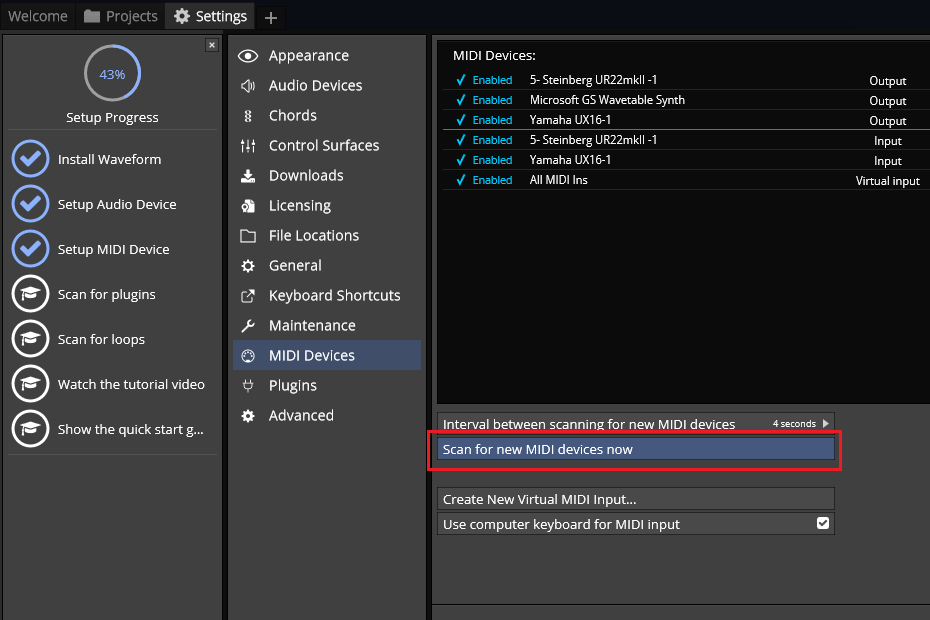This screenshot has width=930, height=620.
Task: Click the File Locations folder icon
Action: click(248, 236)
